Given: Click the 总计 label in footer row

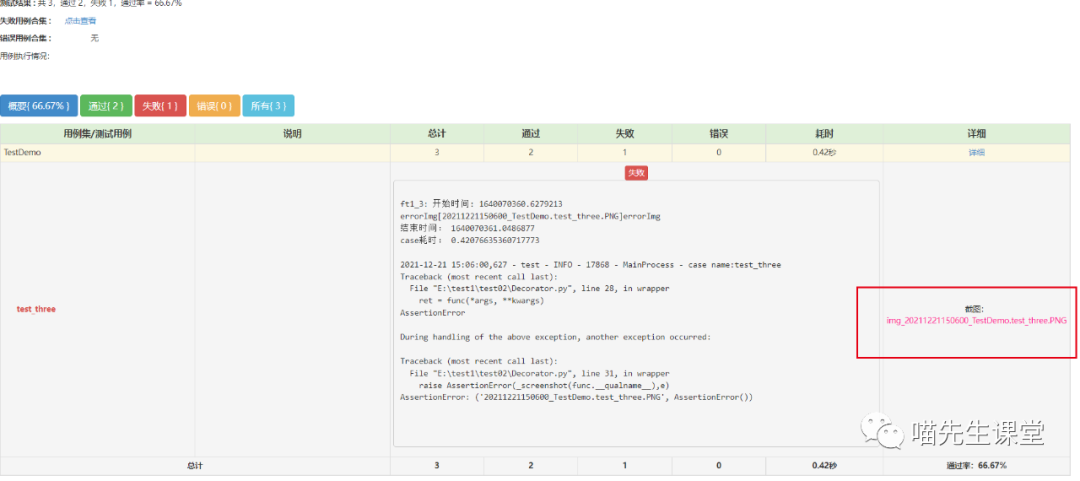Looking at the screenshot, I should (x=195, y=466).
